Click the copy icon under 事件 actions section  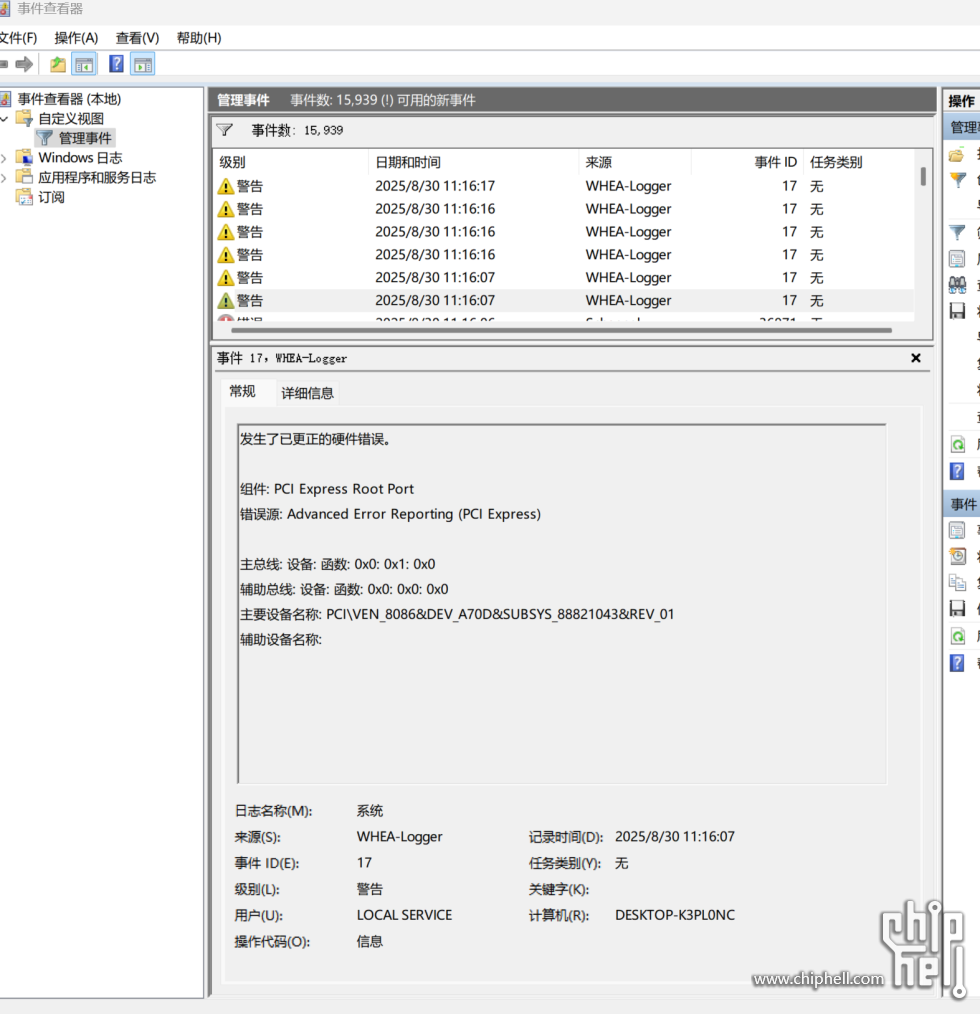click(x=957, y=582)
